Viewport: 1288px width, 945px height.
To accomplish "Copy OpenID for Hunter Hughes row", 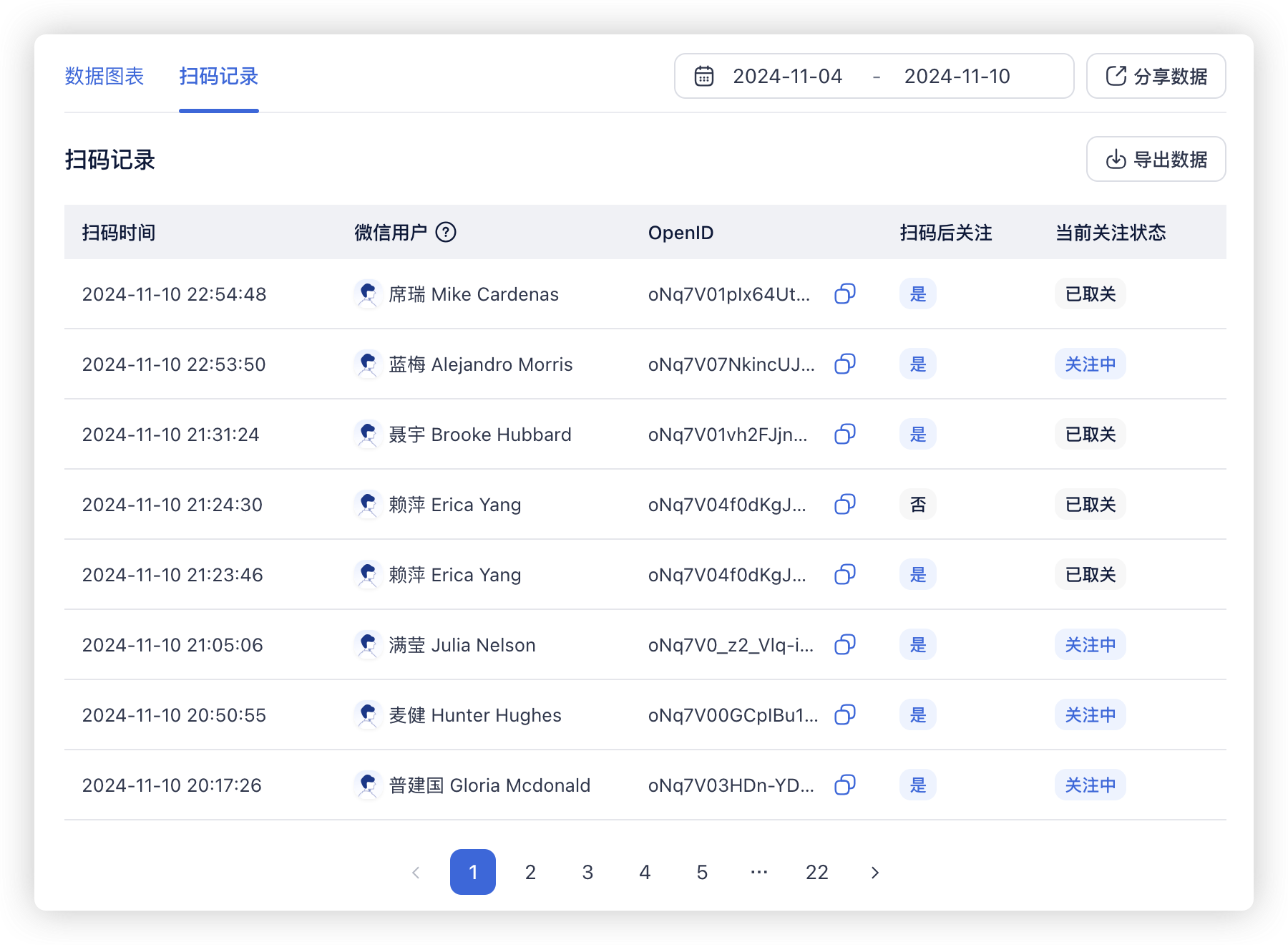I will (x=845, y=714).
